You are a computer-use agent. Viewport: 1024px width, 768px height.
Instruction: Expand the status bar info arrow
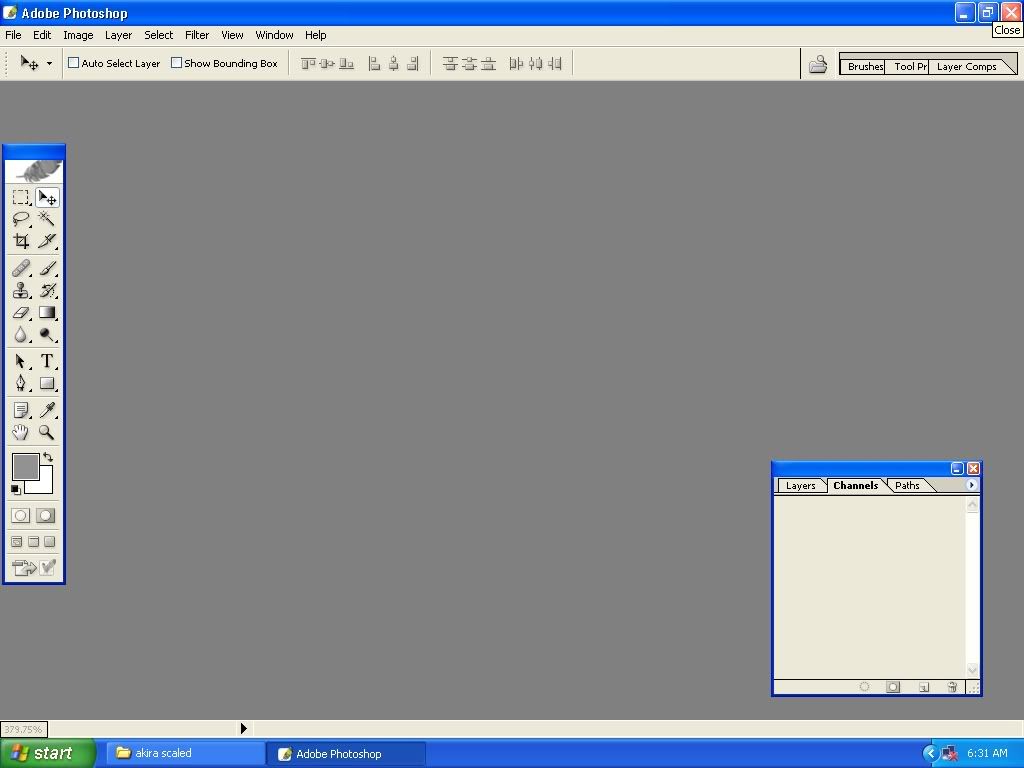pyautogui.click(x=243, y=729)
